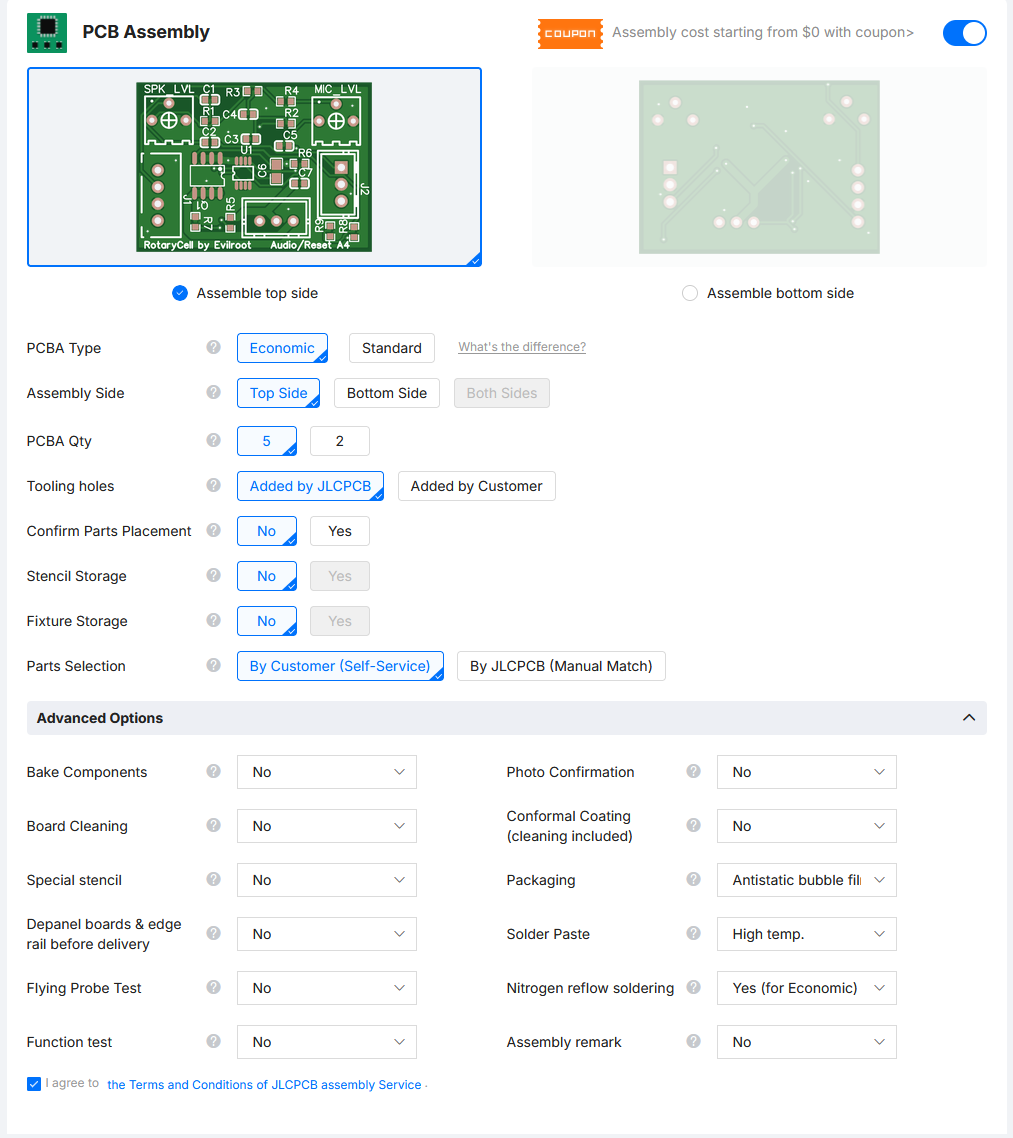Open help icon for Parts Selection
The width and height of the screenshot is (1013, 1138).
click(x=213, y=665)
